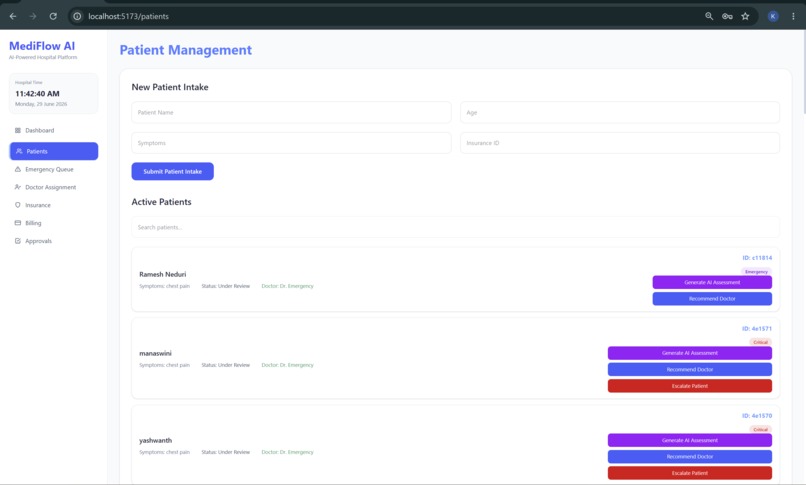Screen dimensions: 806x485
Task: Escalate Patient yashwanth
Action: point(690,473)
